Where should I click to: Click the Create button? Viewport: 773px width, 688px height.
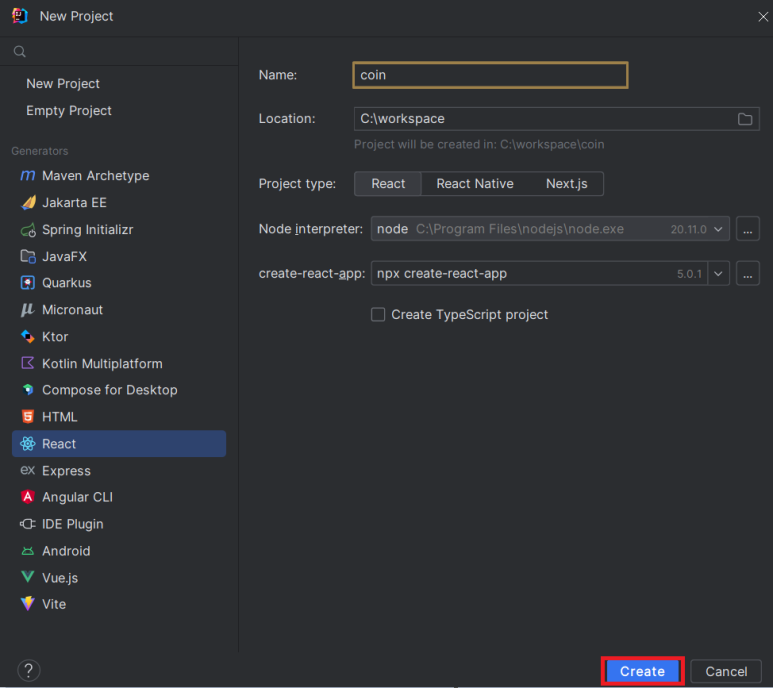tap(642, 671)
